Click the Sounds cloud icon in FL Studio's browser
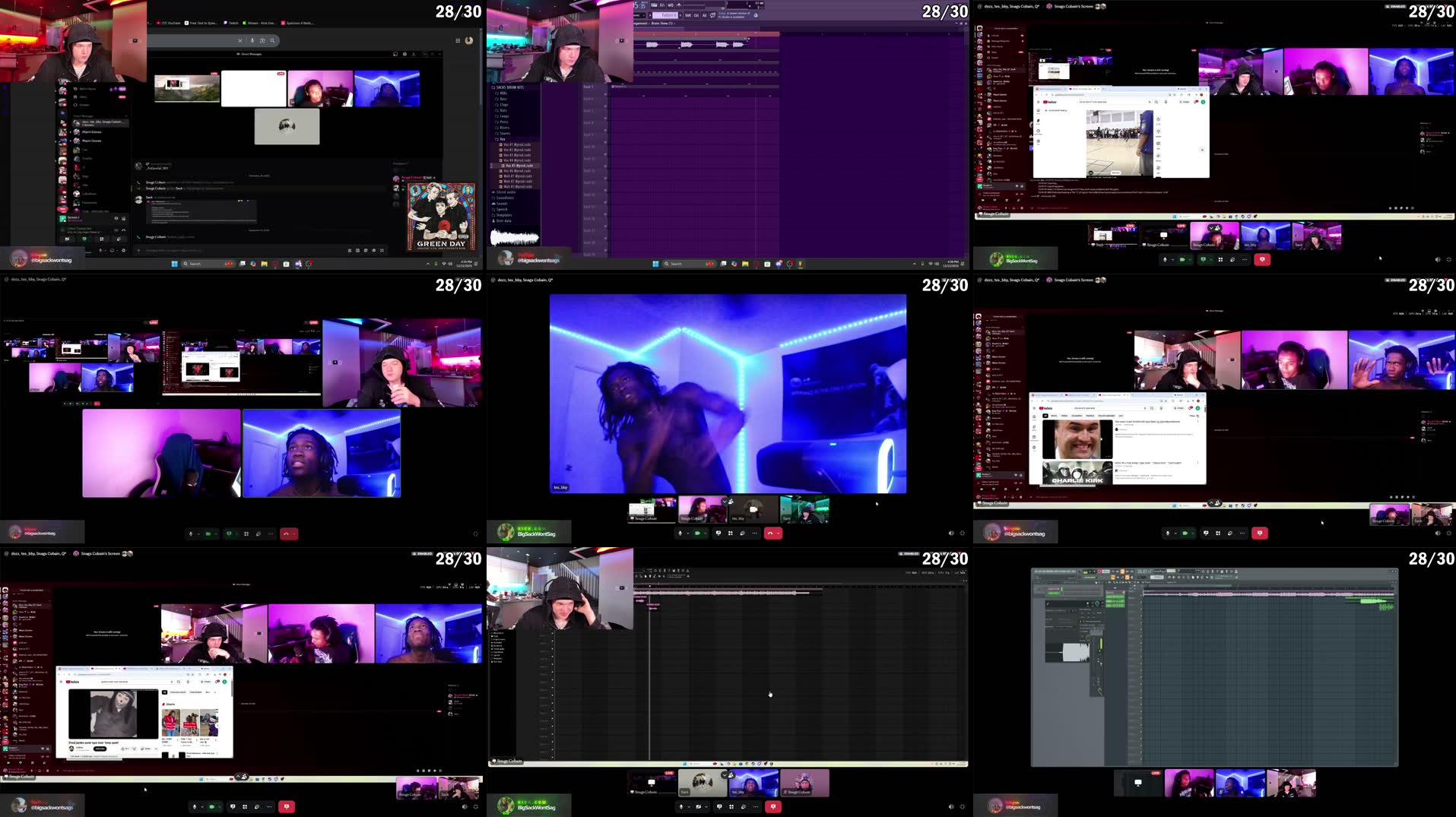 (493, 203)
